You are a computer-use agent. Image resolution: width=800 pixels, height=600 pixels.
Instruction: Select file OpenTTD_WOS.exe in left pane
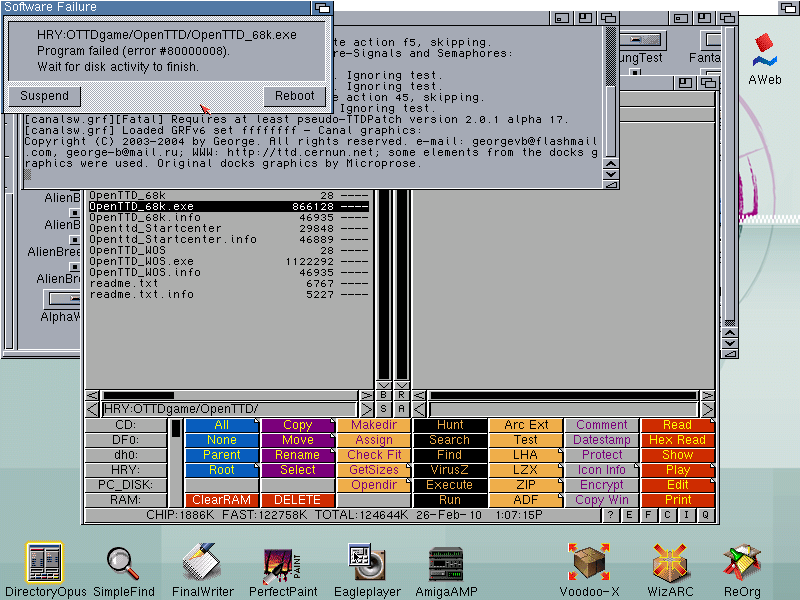(229, 261)
